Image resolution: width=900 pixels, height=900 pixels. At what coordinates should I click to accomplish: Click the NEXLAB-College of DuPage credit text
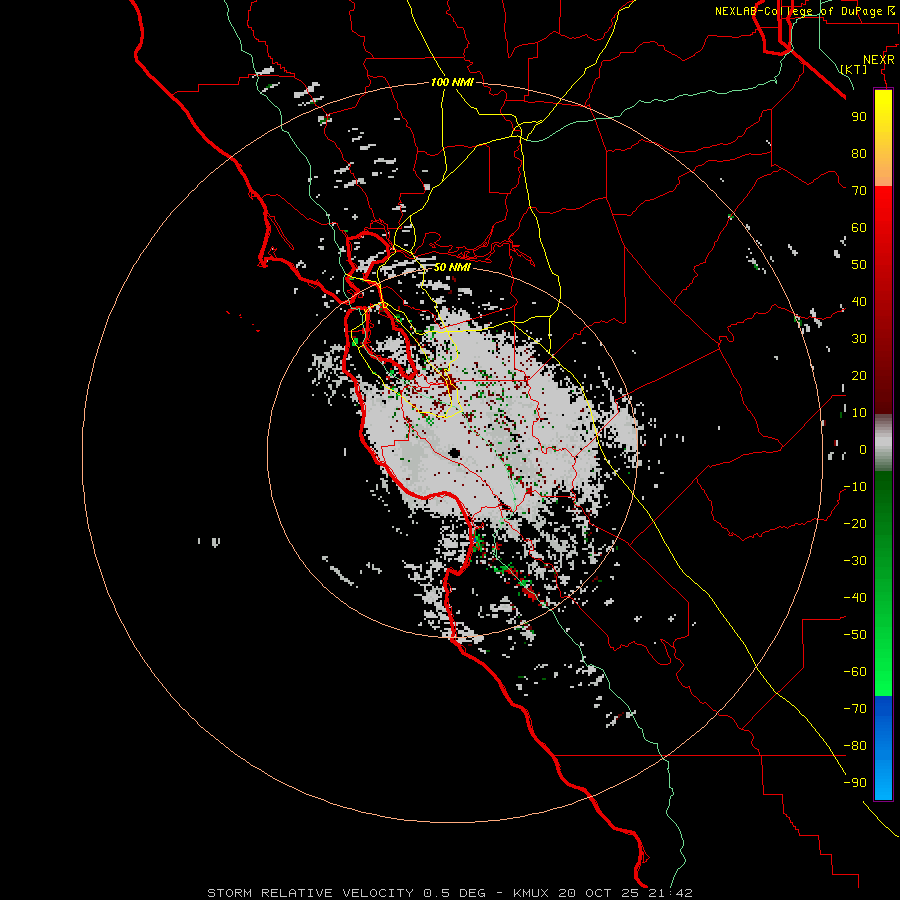(798, 11)
